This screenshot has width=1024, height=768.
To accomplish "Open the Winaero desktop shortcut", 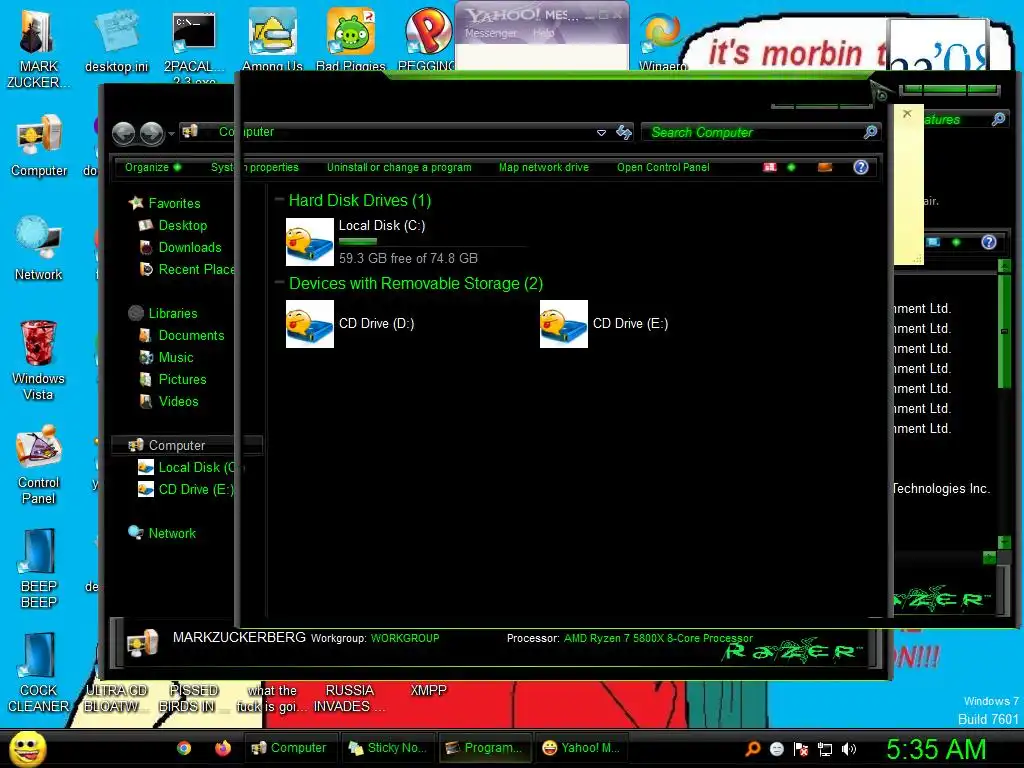I will click(x=662, y=42).
